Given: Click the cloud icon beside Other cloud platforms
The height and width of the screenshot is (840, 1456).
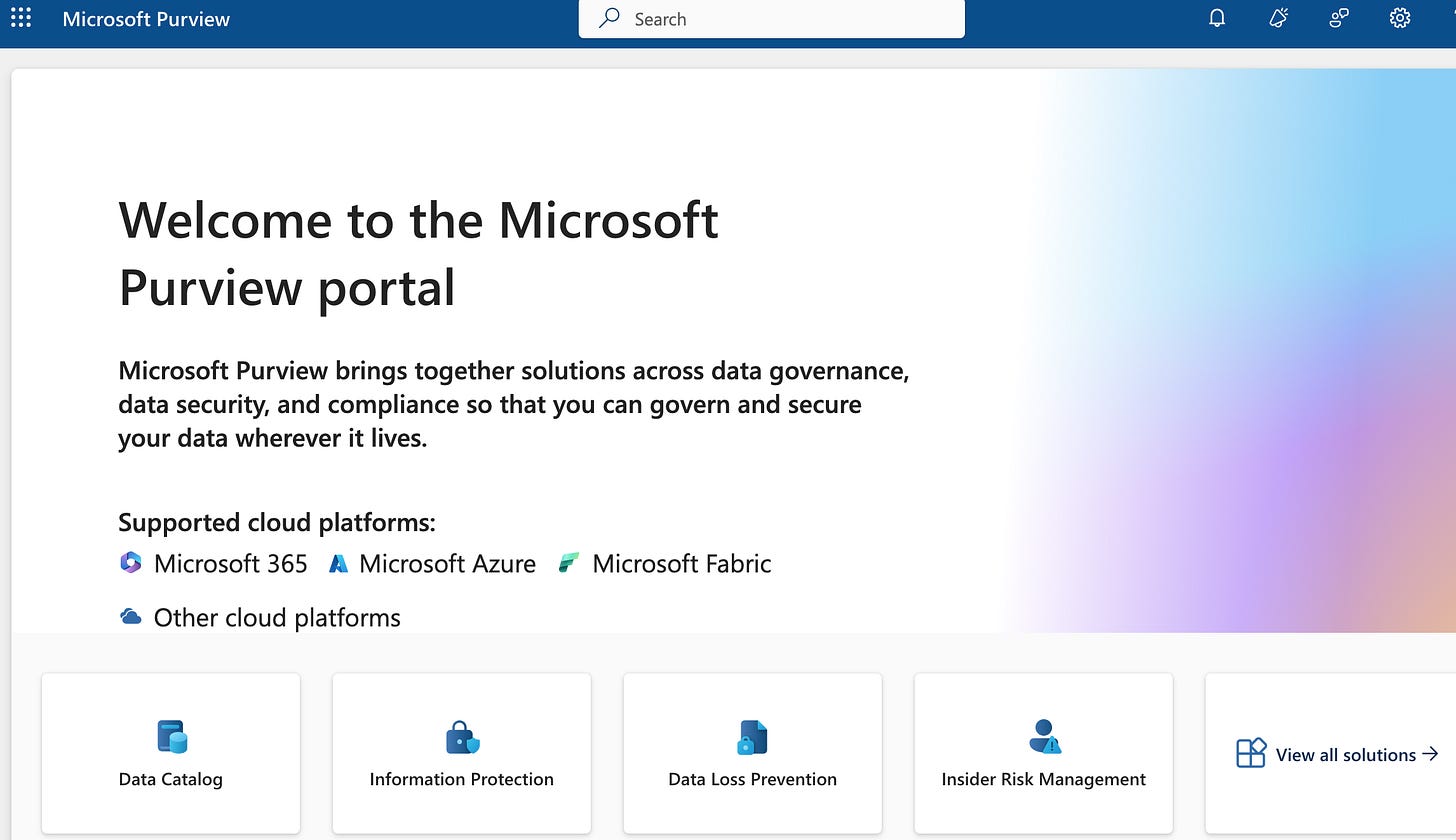Looking at the screenshot, I should click(130, 616).
